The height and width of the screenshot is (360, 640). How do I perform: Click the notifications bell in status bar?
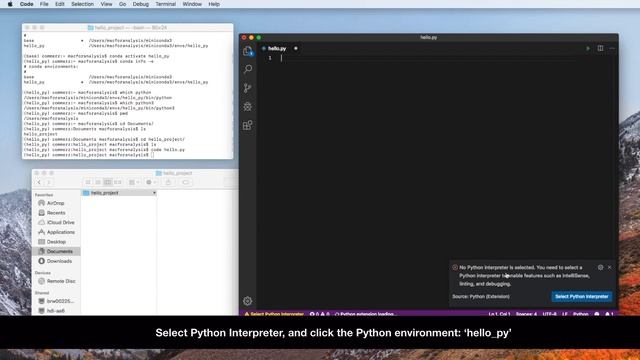tap(609, 314)
